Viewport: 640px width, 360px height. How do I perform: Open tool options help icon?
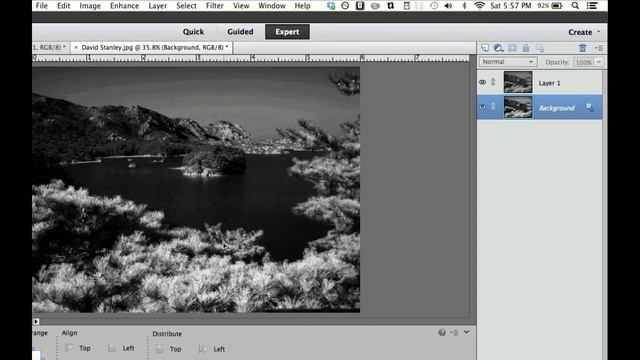coord(442,333)
